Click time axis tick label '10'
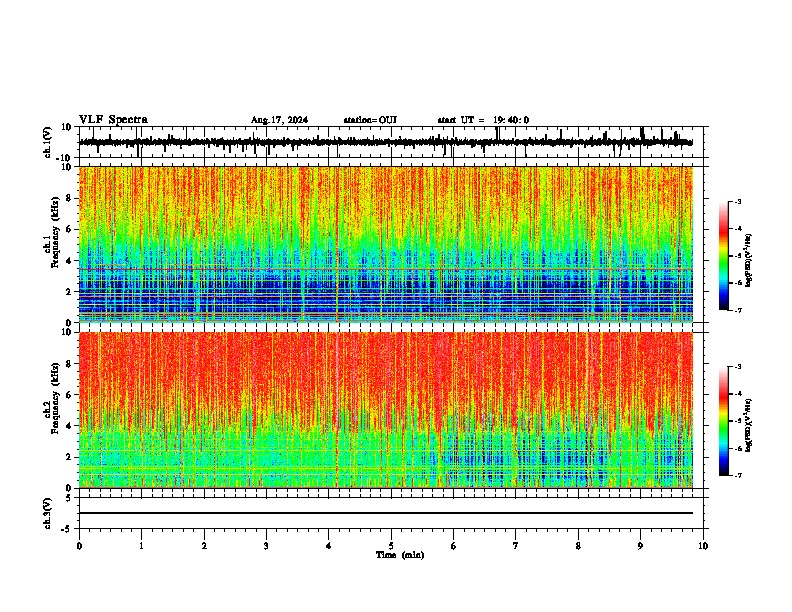The width and height of the screenshot is (792, 612). click(703, 546)
